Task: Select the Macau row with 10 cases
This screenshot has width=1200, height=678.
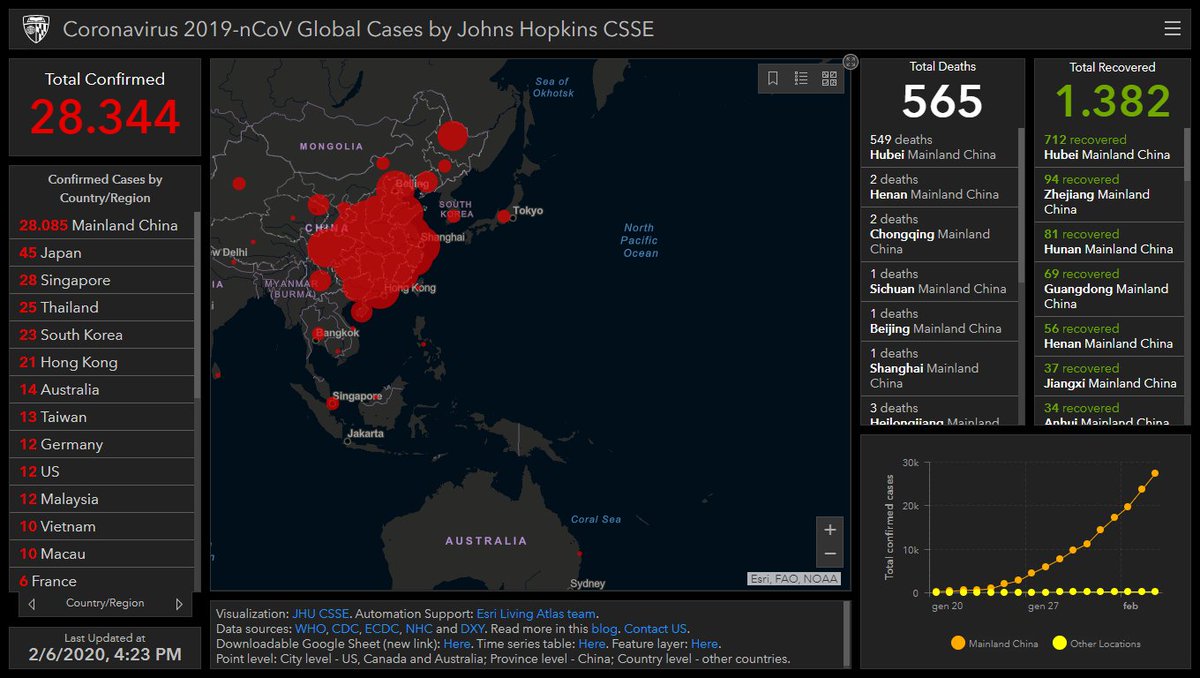Action: point(102,553)
